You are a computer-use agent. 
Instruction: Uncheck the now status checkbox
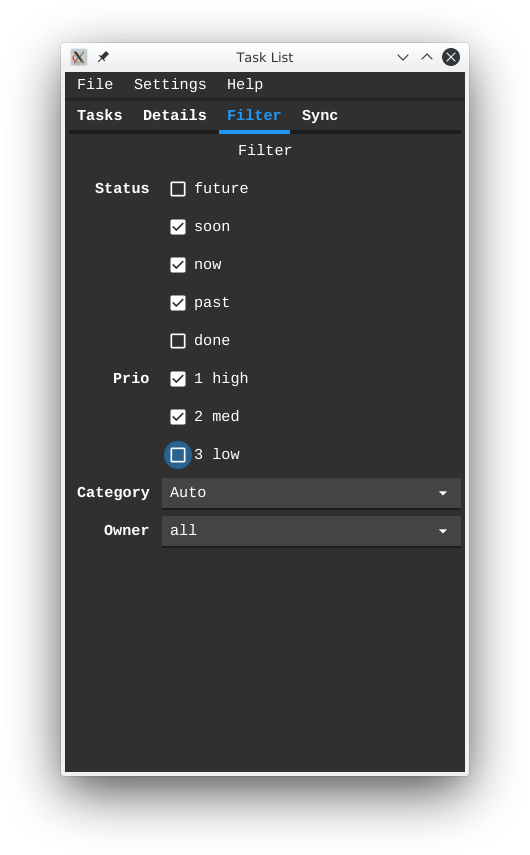[x=178, y=265]
